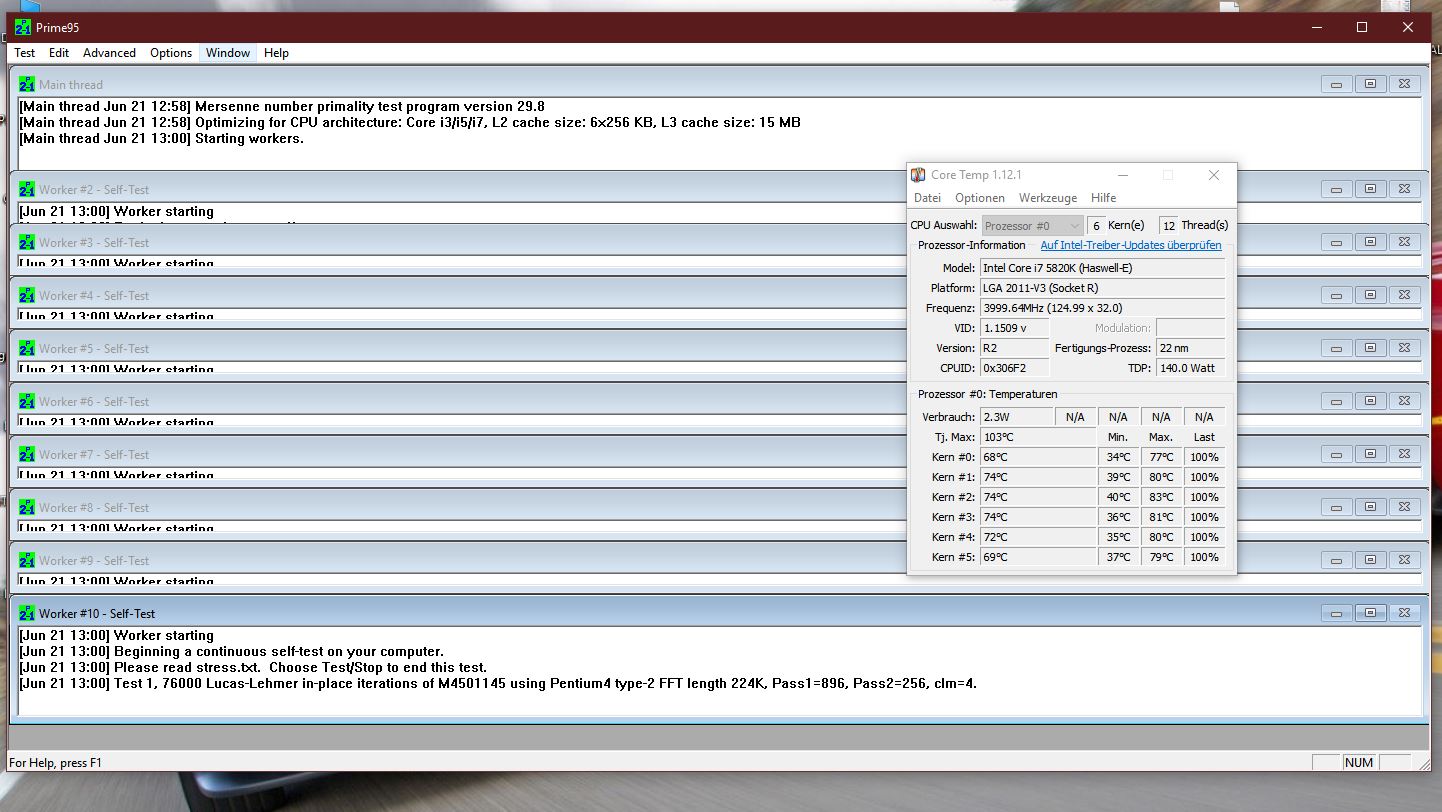
Task: Click the Kern #4 min temperature 35°C
Action: coord(1118,537)
